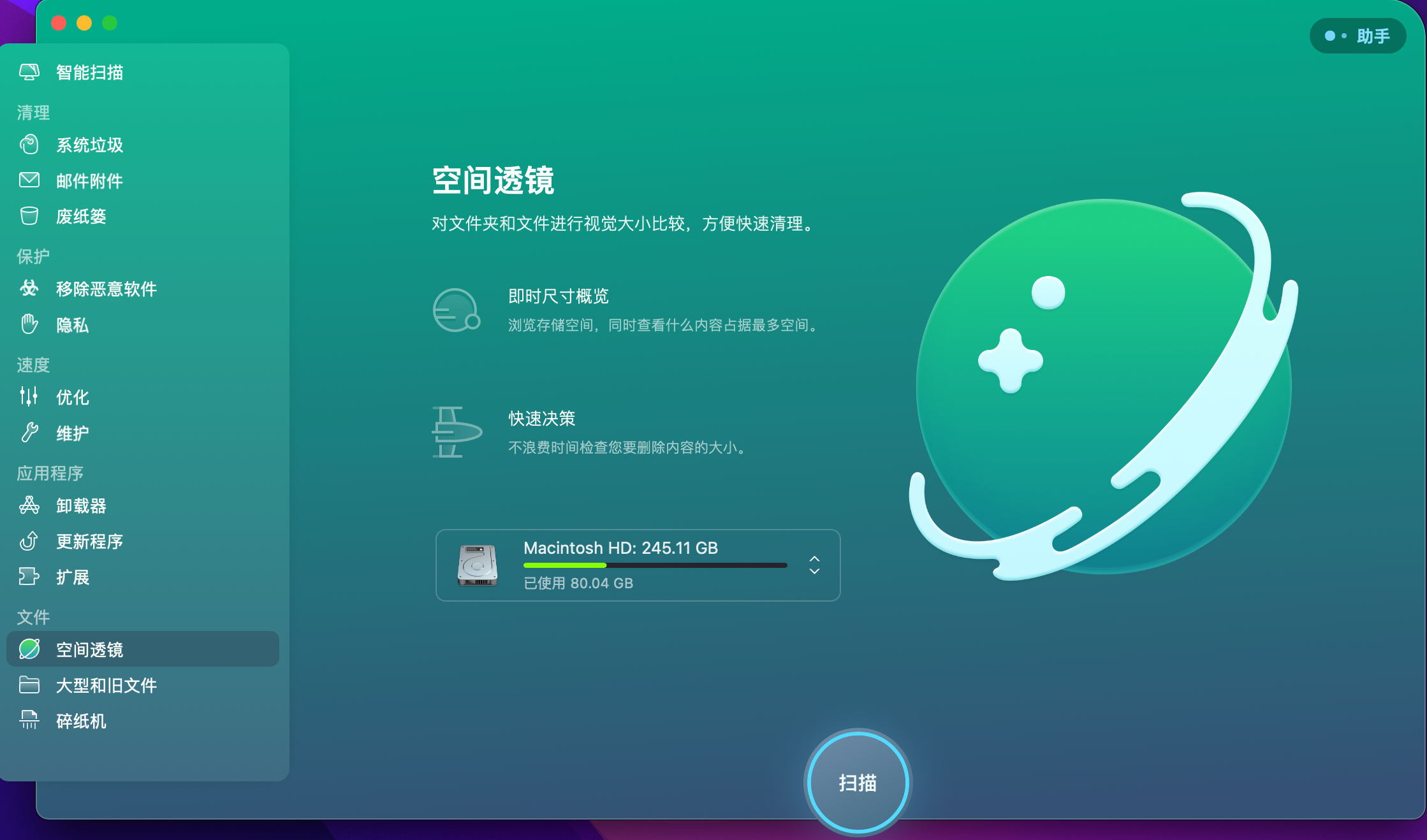
Task: Click the Shredder (碎纸机) icon
Action: point(29,720)
